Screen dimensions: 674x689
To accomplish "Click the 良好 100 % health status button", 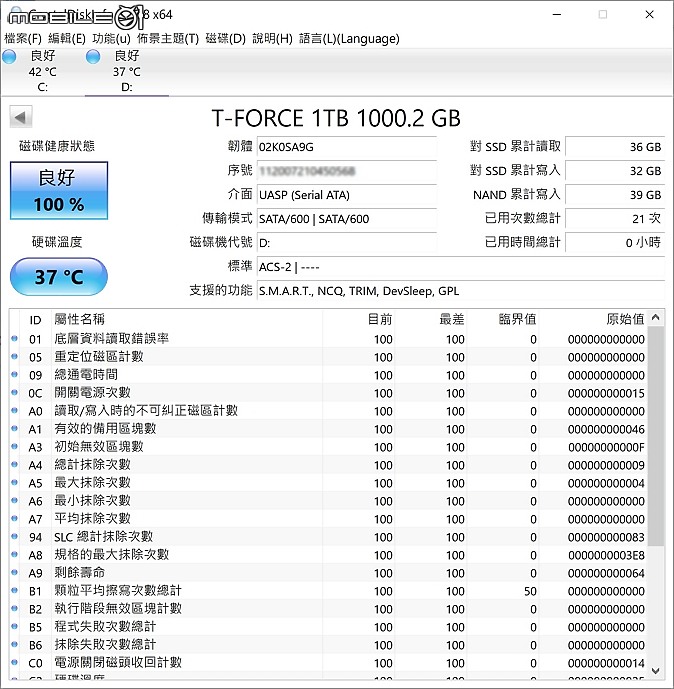I will pyautogui.click(x=59, y=190).
